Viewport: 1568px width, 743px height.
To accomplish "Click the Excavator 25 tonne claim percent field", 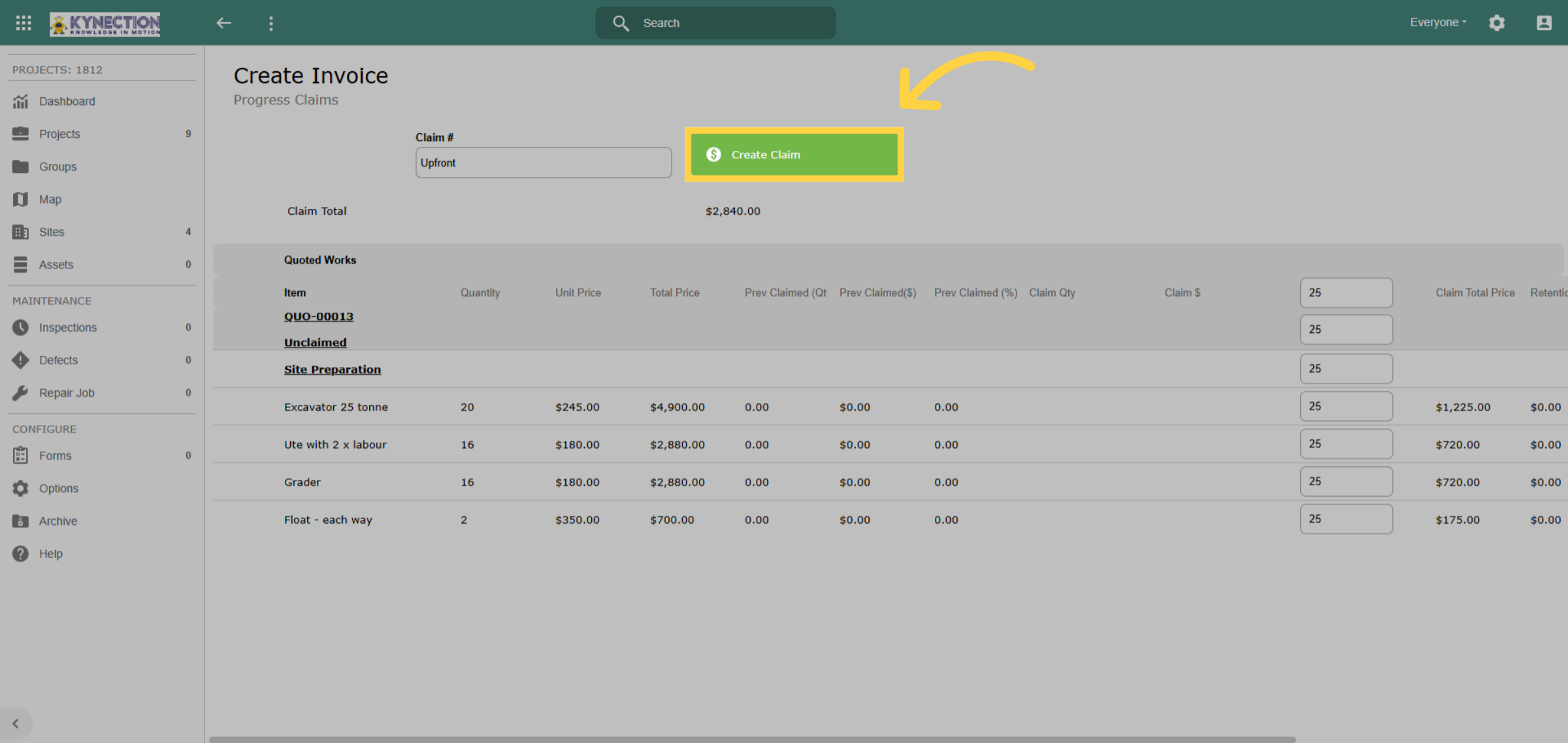I will tap(1346, 406).
